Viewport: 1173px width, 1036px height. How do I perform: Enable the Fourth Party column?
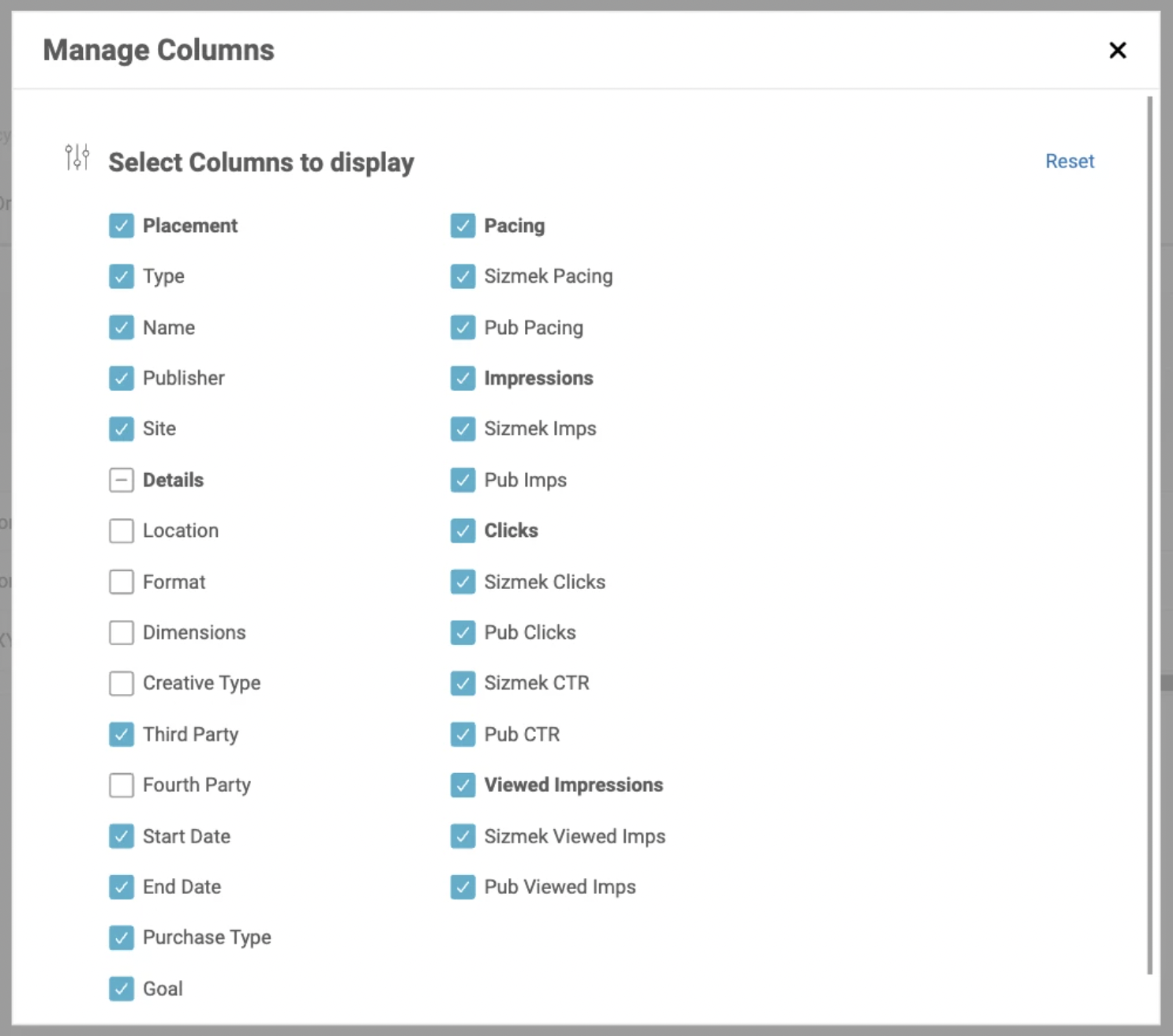122,785
